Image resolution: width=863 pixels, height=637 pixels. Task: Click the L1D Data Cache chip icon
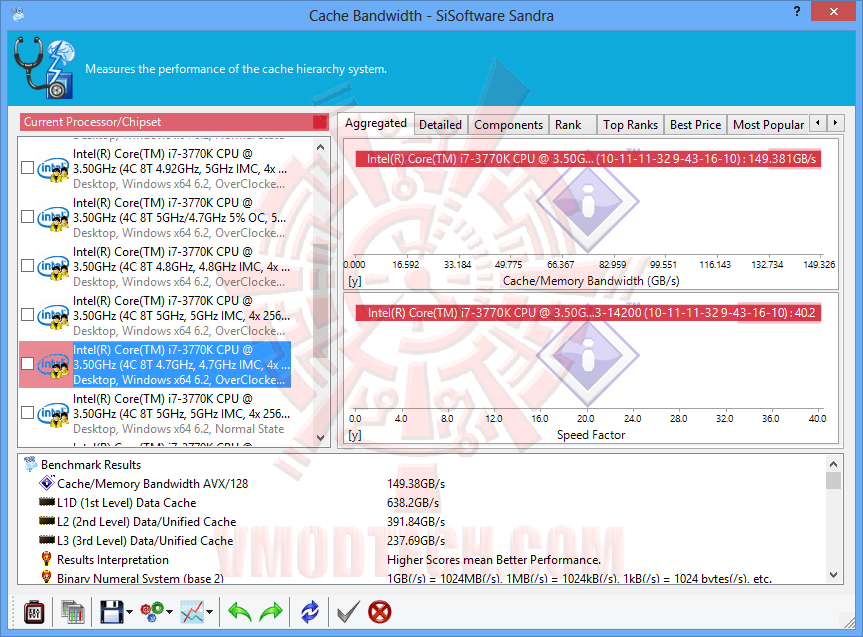[x=47, y=502]
